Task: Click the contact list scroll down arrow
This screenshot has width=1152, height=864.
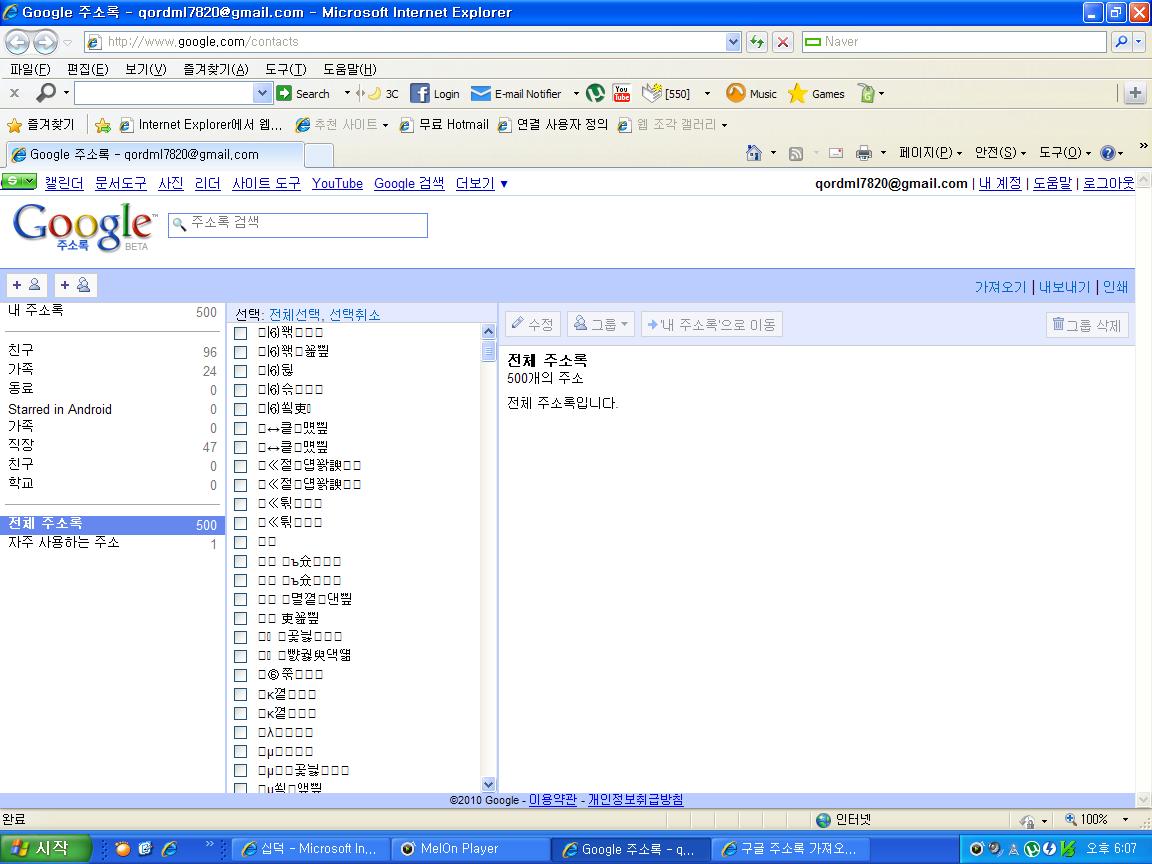Action: [x=489, y=785]
